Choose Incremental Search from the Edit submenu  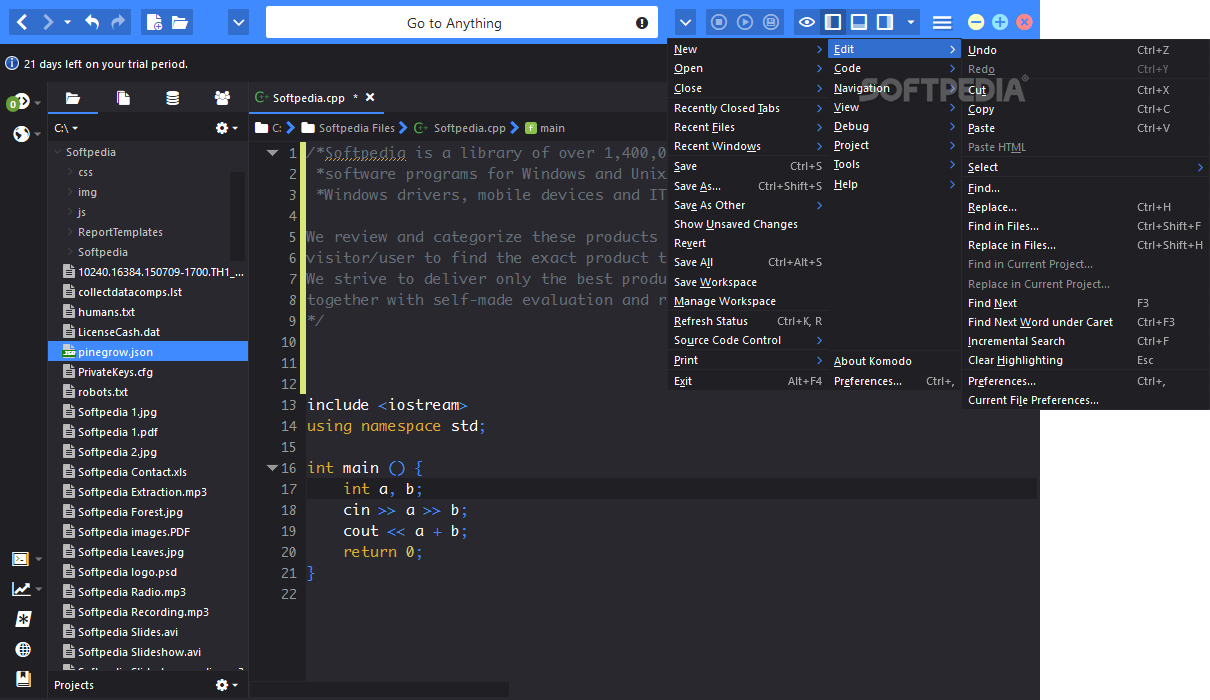(1085, 341)
